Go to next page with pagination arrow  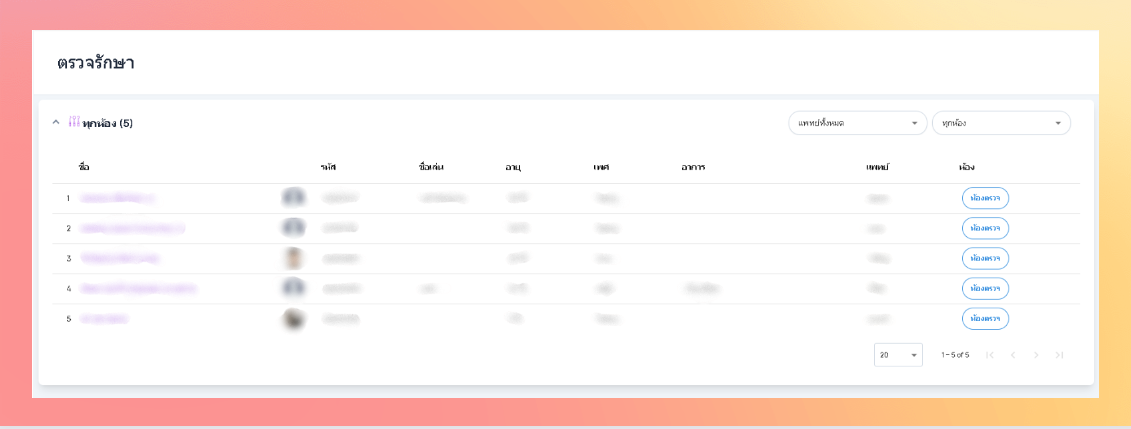click(1037, 355)
